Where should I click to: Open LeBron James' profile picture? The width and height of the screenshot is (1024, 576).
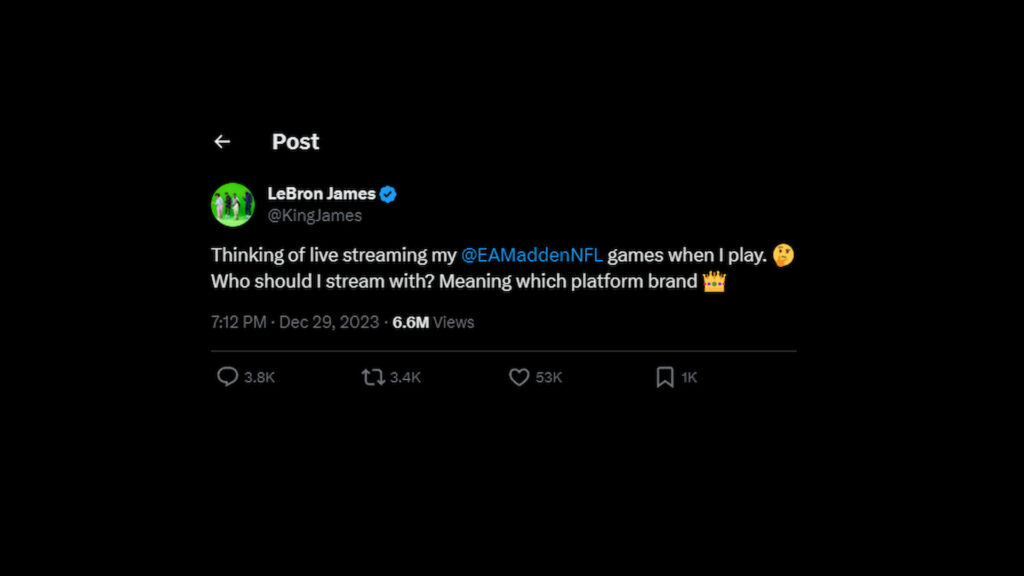(232, 204)
